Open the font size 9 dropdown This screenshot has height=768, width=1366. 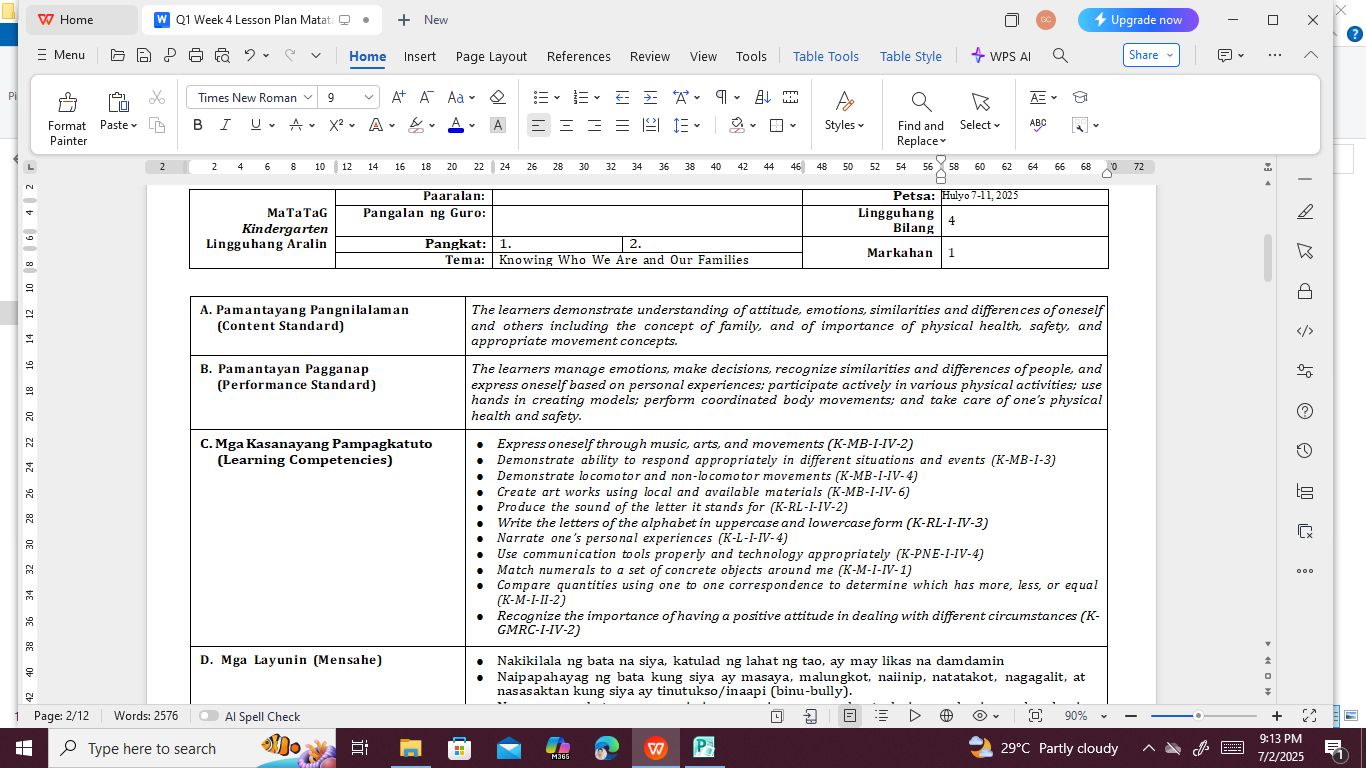(x=369, y=97)
